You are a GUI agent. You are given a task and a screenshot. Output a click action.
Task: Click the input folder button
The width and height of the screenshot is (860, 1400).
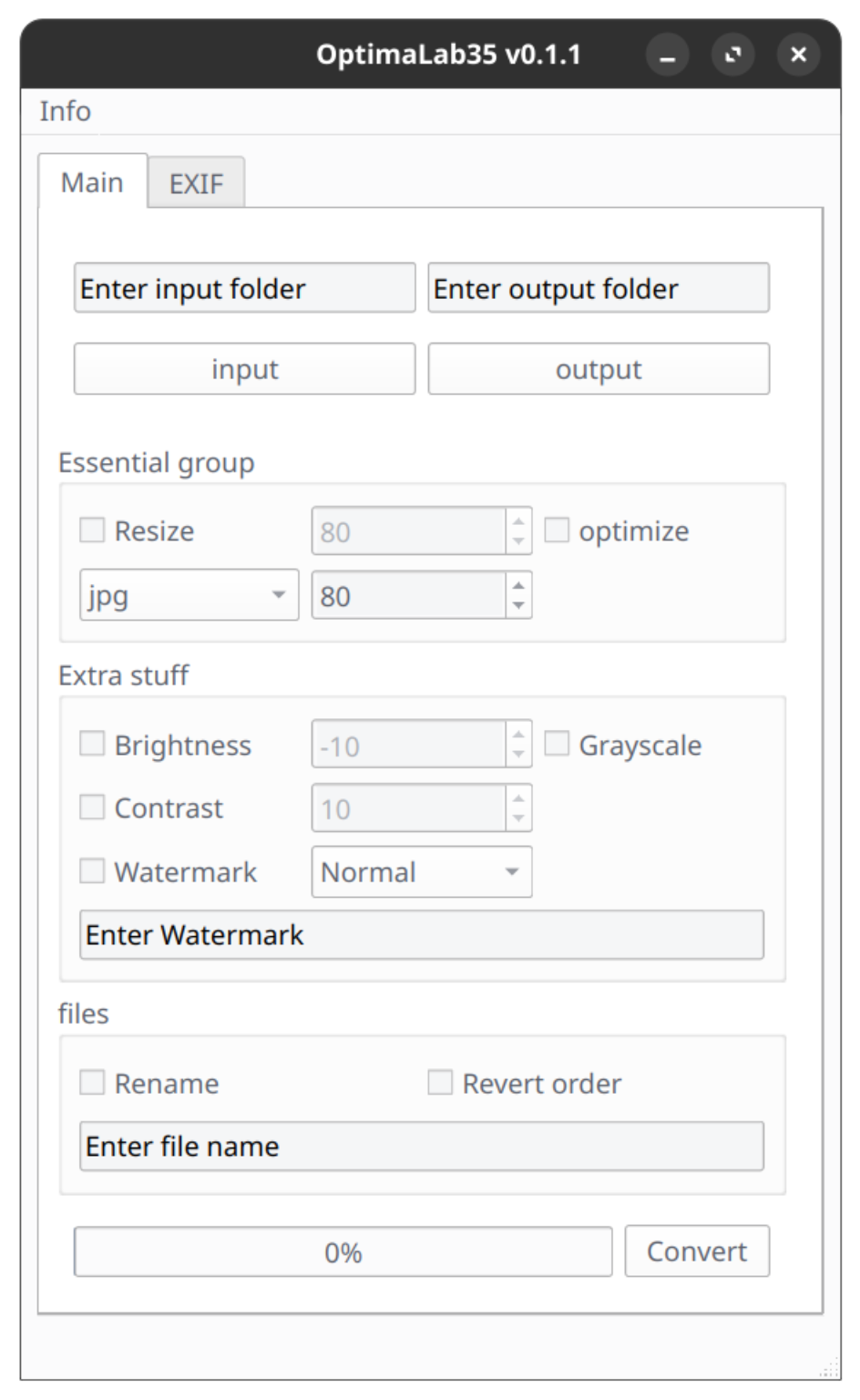click(x=244, y=369)
